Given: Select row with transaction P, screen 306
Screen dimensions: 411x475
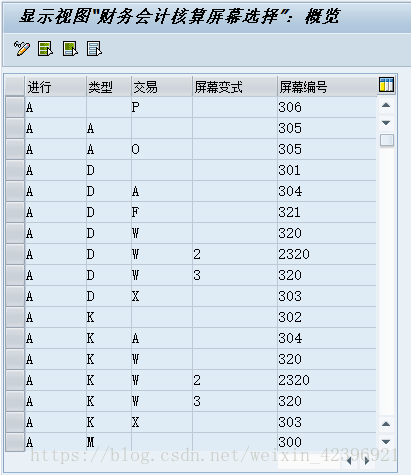Looking at the screenshot, I should click(x=15, y=107).
